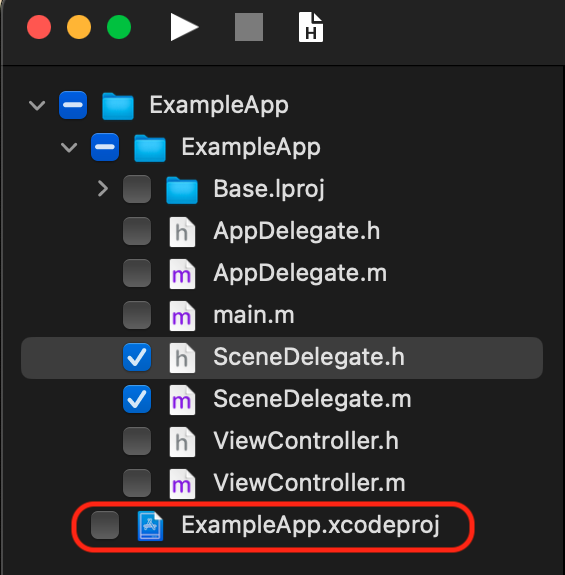The image size is (565, 575).
Task: Collapse the nested ExampleApp folder chevron
Action: [69, 147]
